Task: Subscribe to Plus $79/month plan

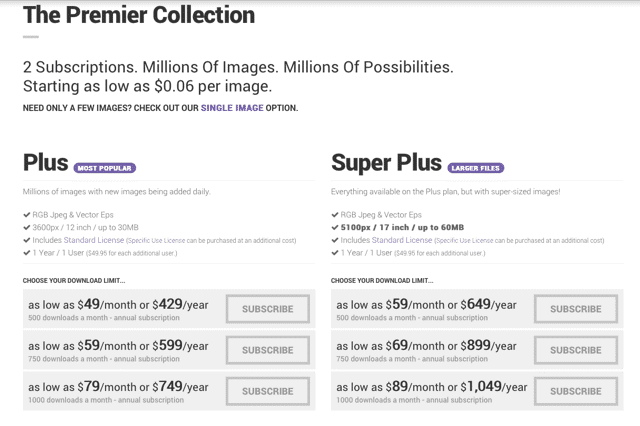Action: [x=268, y=391]
